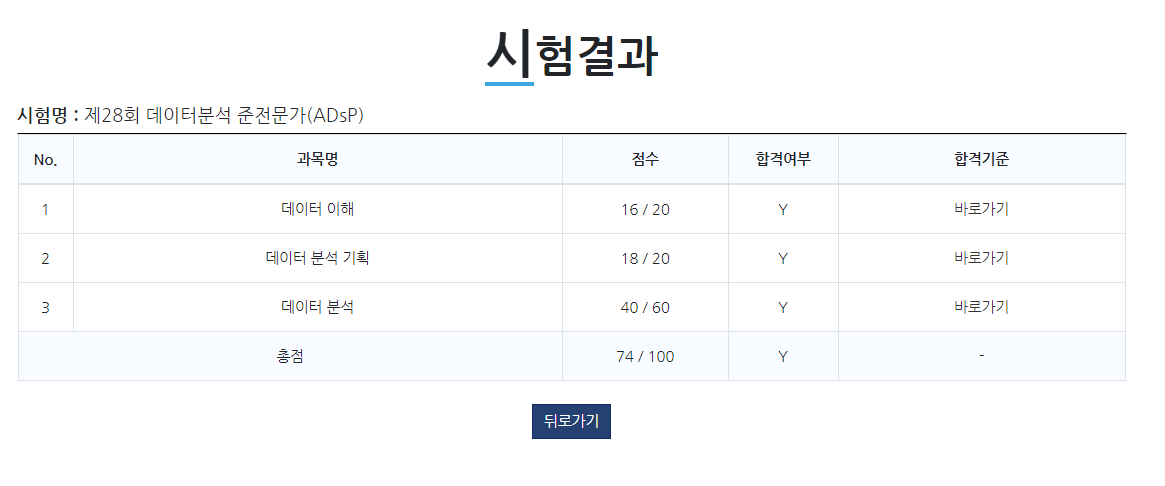This screenshot has height=486, width=1165.
Task: Click the 시험결과 page heading
Action: [x=571, y=55]
